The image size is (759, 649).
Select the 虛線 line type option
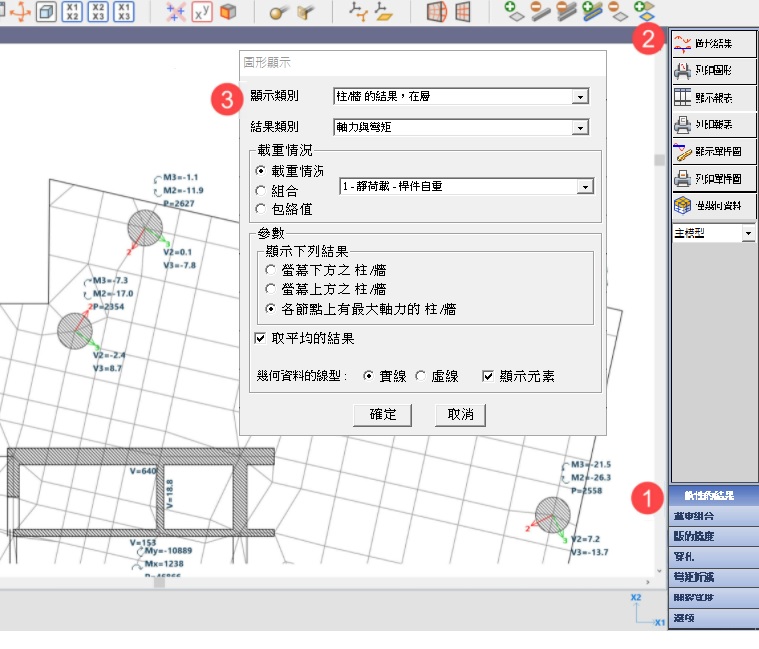coord(421,376)
